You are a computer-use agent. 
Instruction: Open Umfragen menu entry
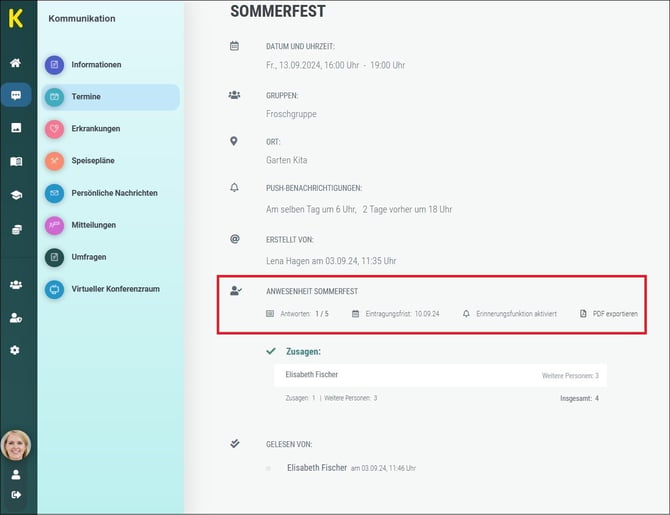click(110, 257)
